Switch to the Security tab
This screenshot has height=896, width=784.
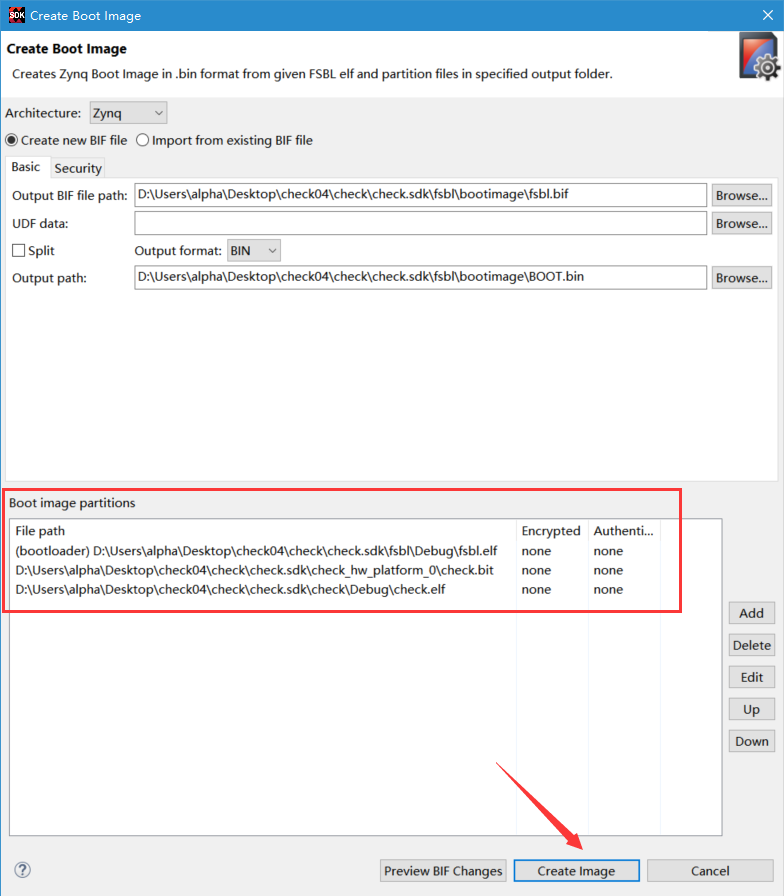pyautogui.click(x=78, y=168)
